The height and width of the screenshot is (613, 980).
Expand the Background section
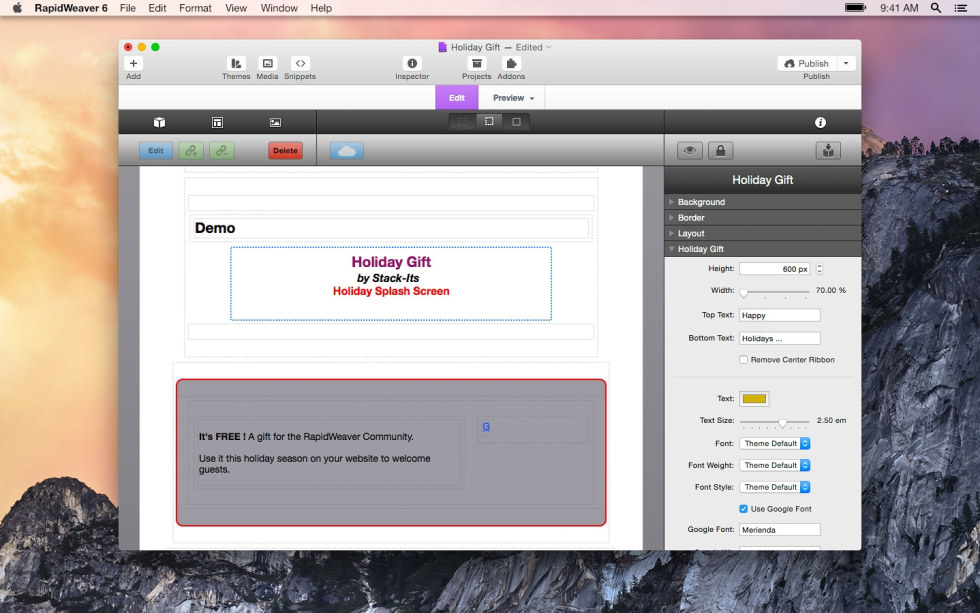pyautogui.click(x=762, y=202)
